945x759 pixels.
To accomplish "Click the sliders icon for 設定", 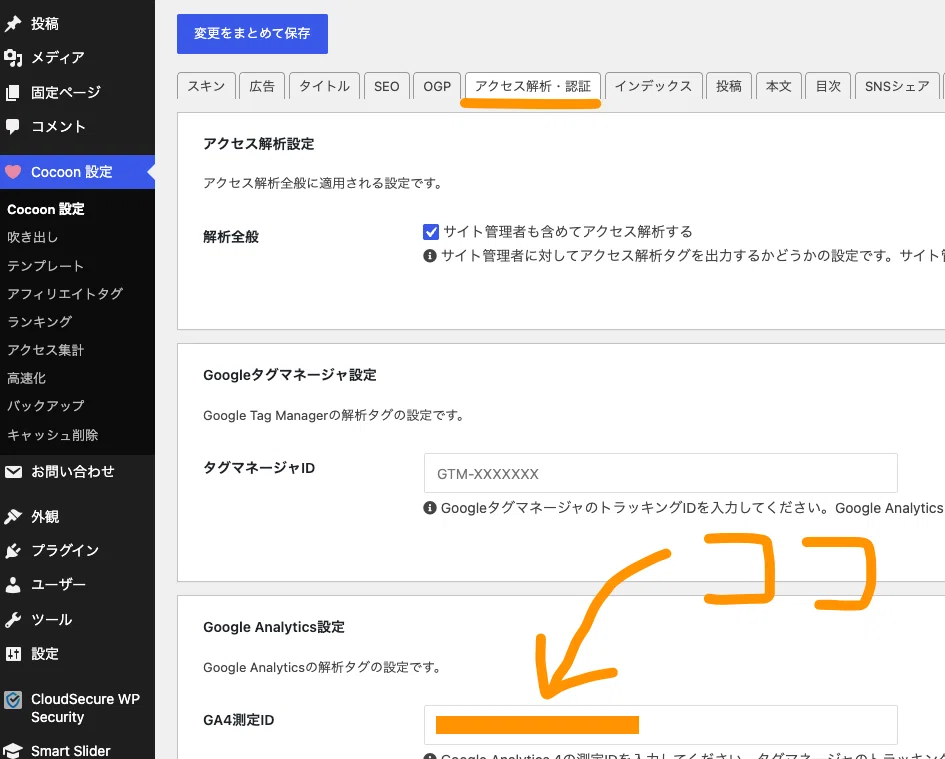I will 13,653.
